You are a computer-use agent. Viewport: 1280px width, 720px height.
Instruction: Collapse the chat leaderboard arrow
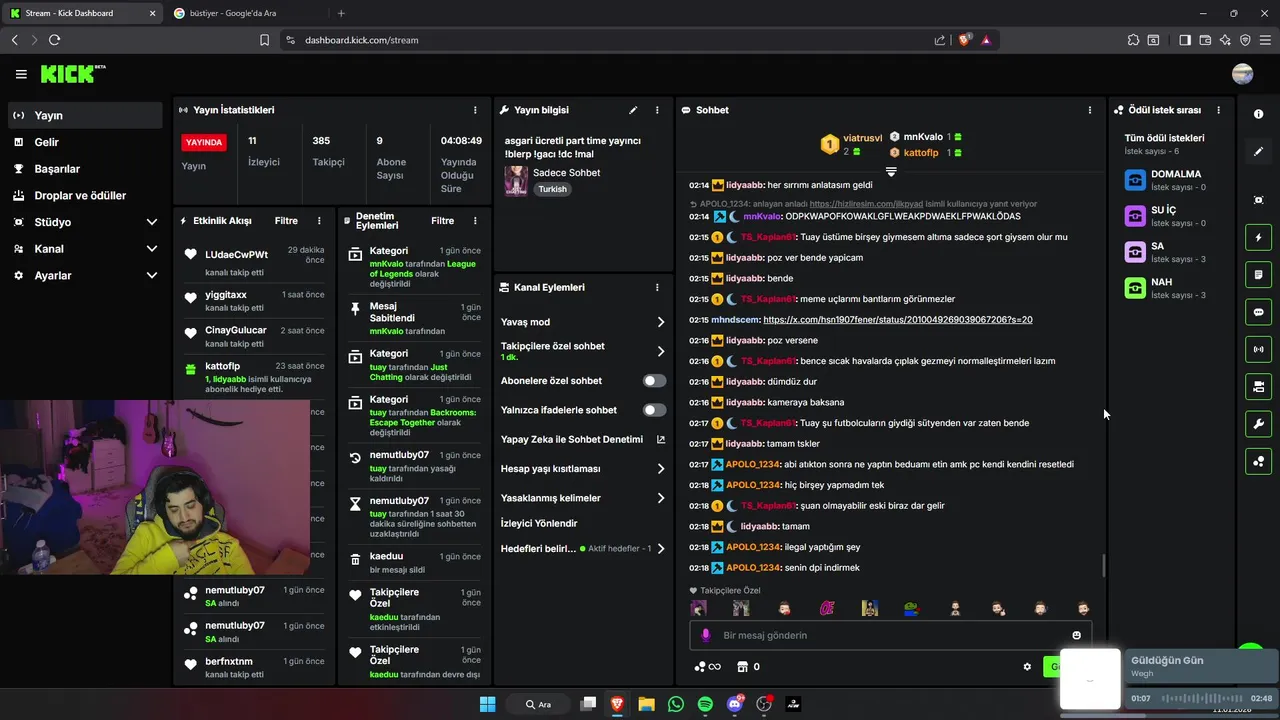(x=891, y=172)
